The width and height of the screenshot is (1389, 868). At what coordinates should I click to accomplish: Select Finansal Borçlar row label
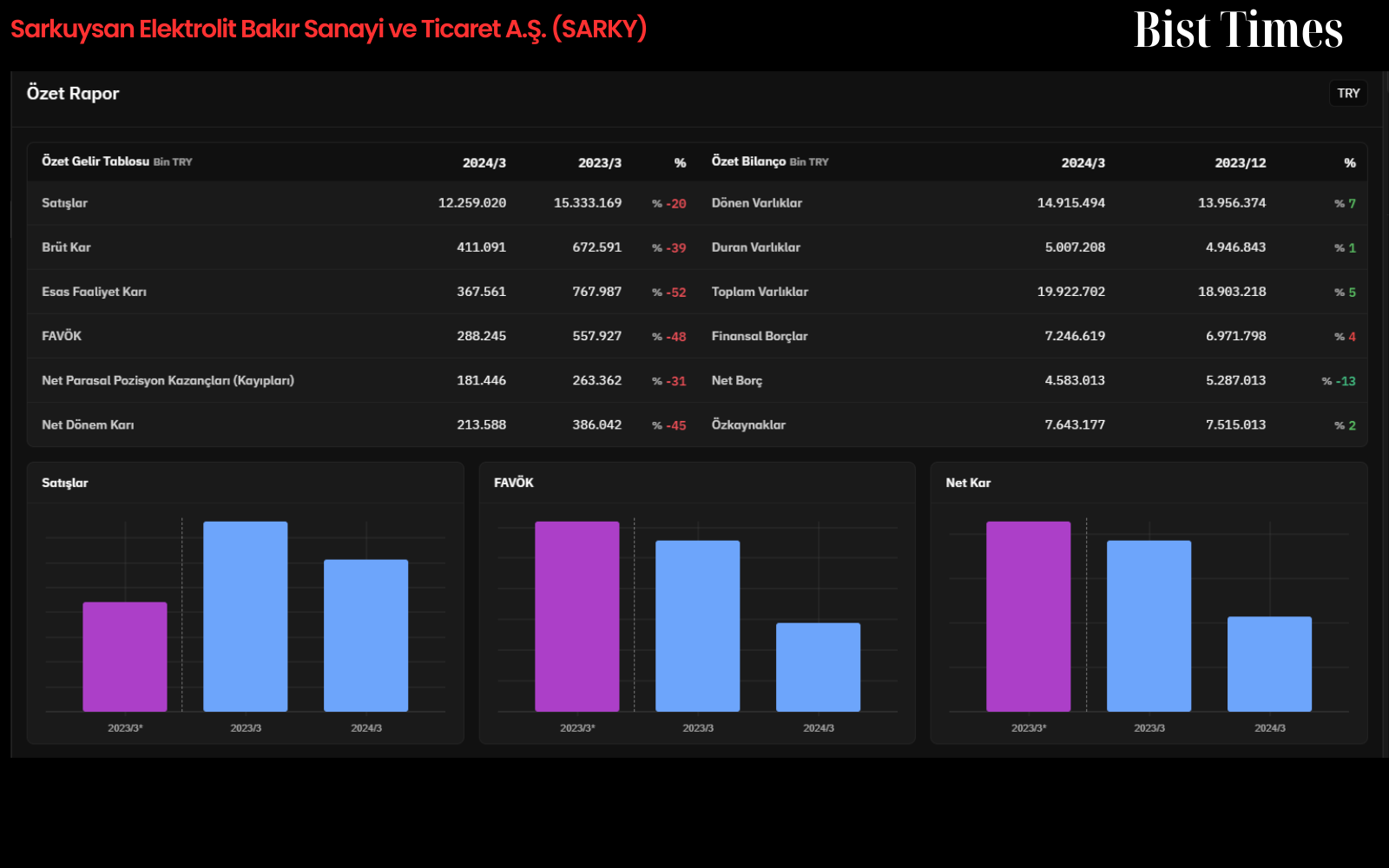coord(760,336)
